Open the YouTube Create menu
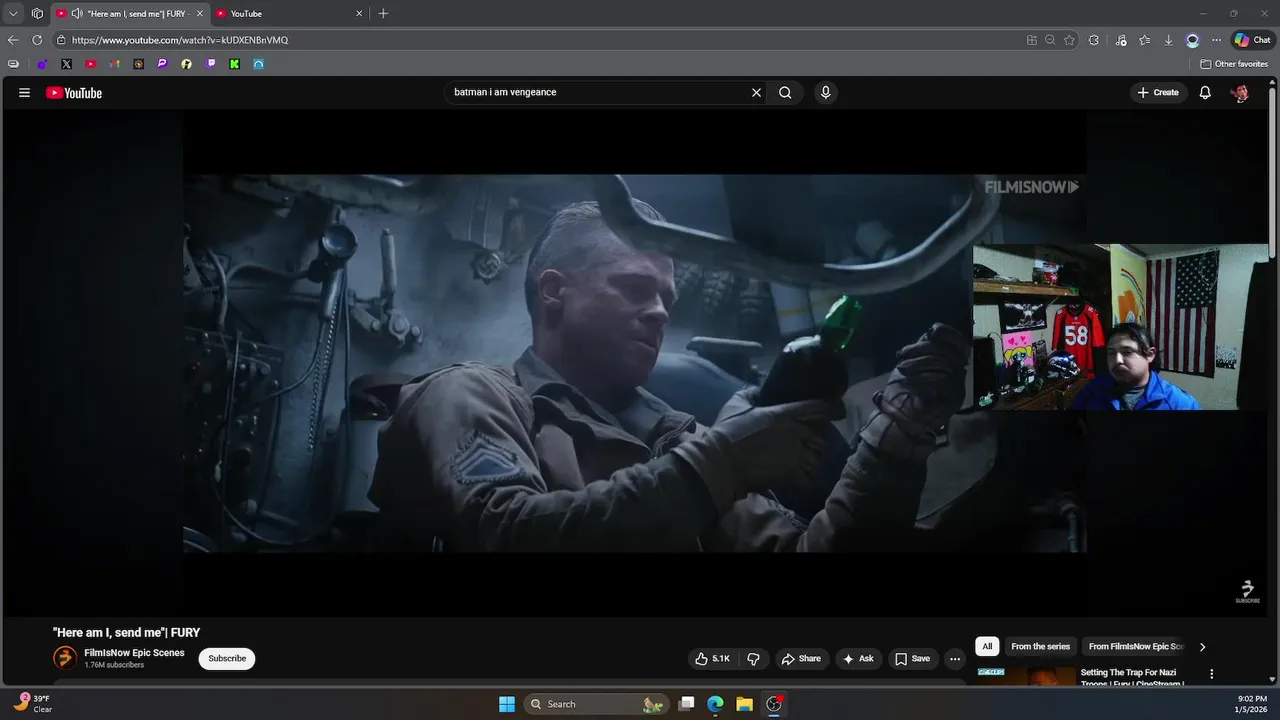The image size is (1280, 720). click(1158, 92)
